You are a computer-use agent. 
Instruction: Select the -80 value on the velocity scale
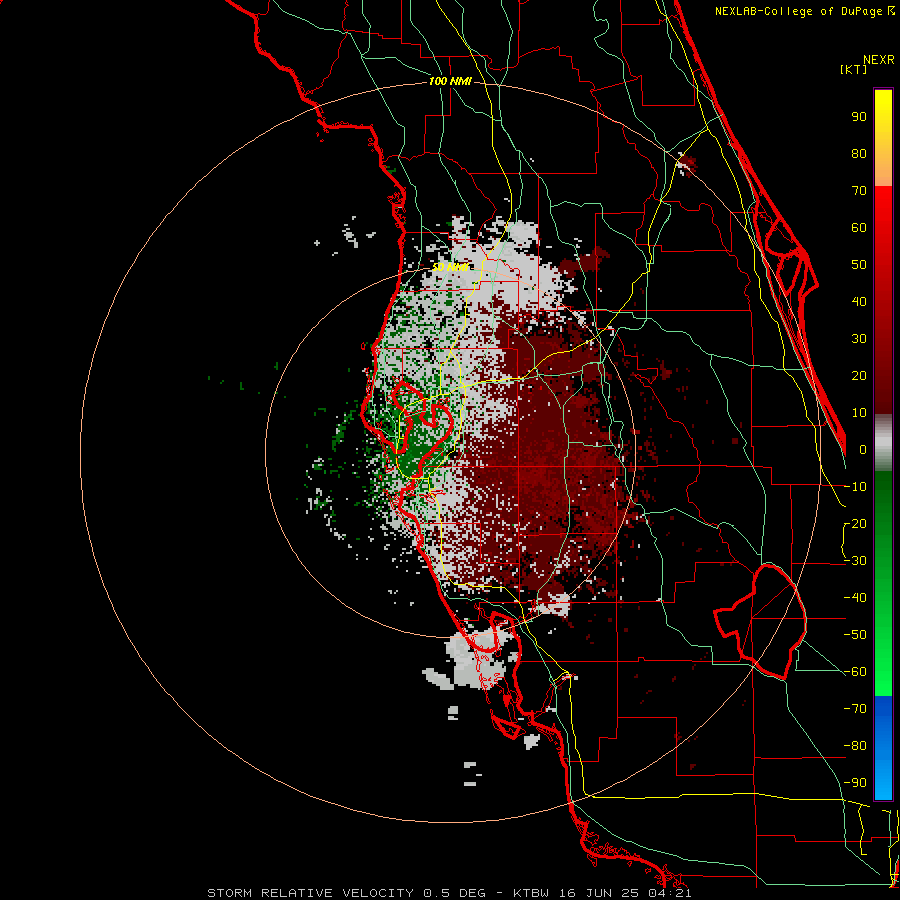tap(855, 746)
